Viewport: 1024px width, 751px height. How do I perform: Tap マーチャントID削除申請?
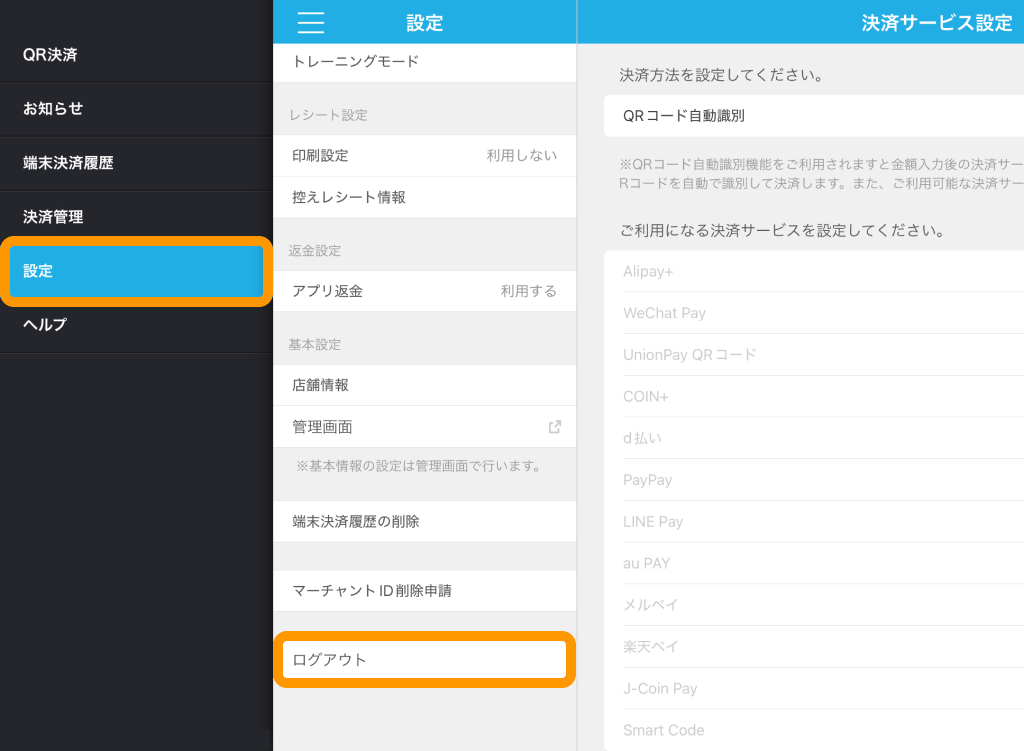424,591
